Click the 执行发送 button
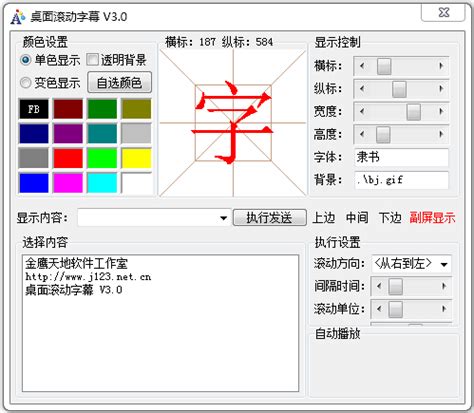 tap(269, 218)
